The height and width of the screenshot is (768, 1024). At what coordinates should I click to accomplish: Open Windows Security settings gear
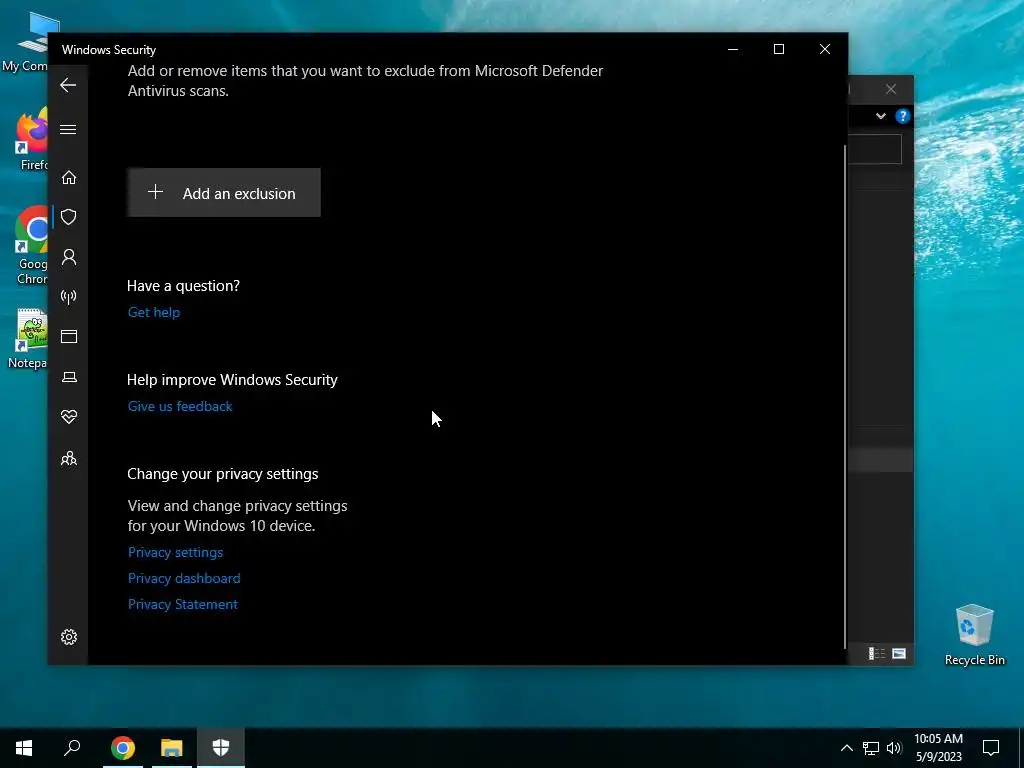coord(69,637)
